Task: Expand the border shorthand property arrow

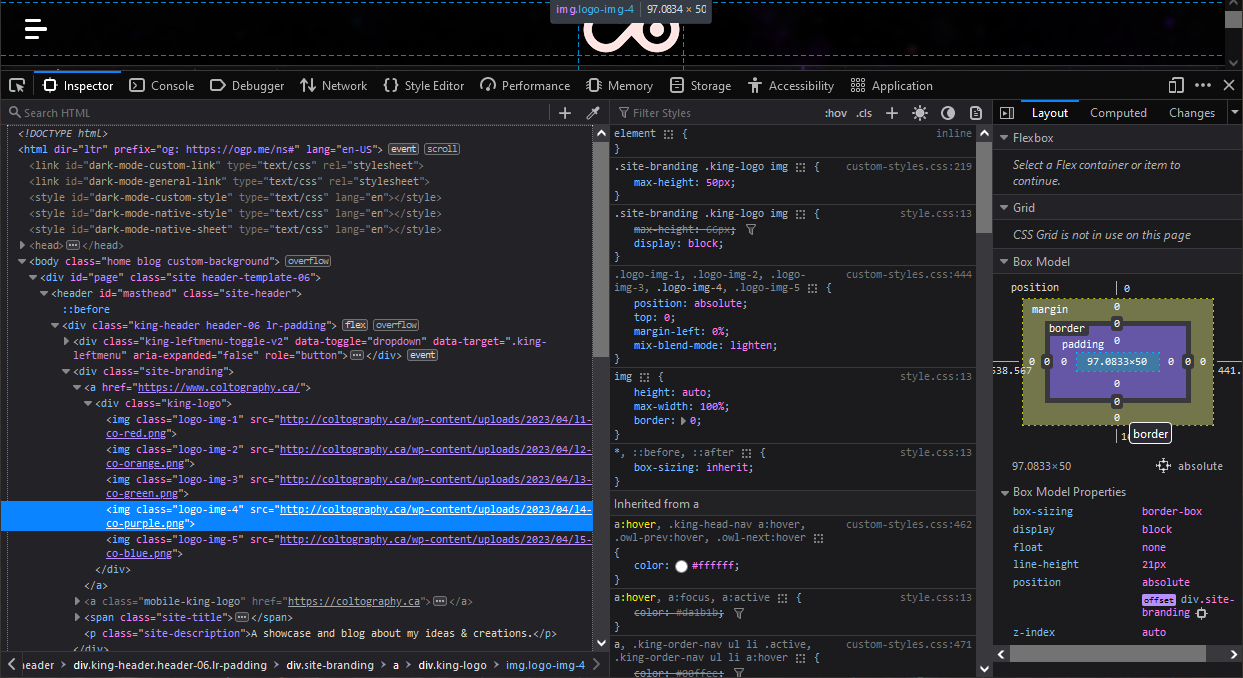Action: [x=683, y=421]
